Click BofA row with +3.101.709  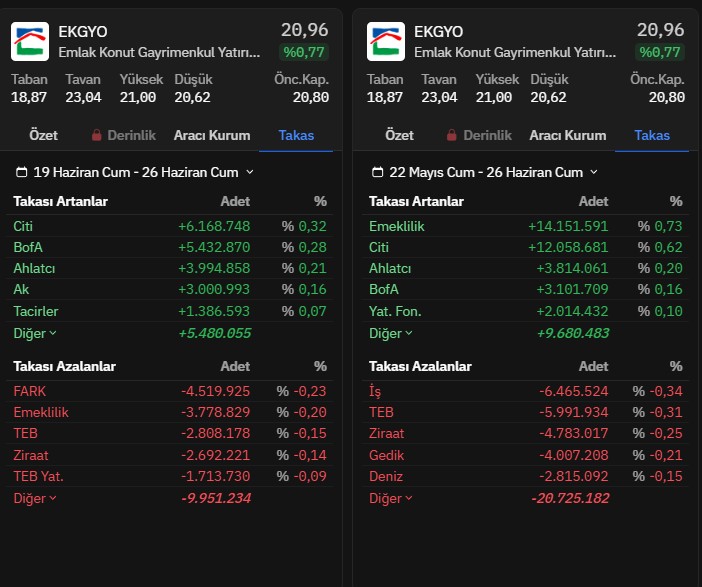(526, 289)
